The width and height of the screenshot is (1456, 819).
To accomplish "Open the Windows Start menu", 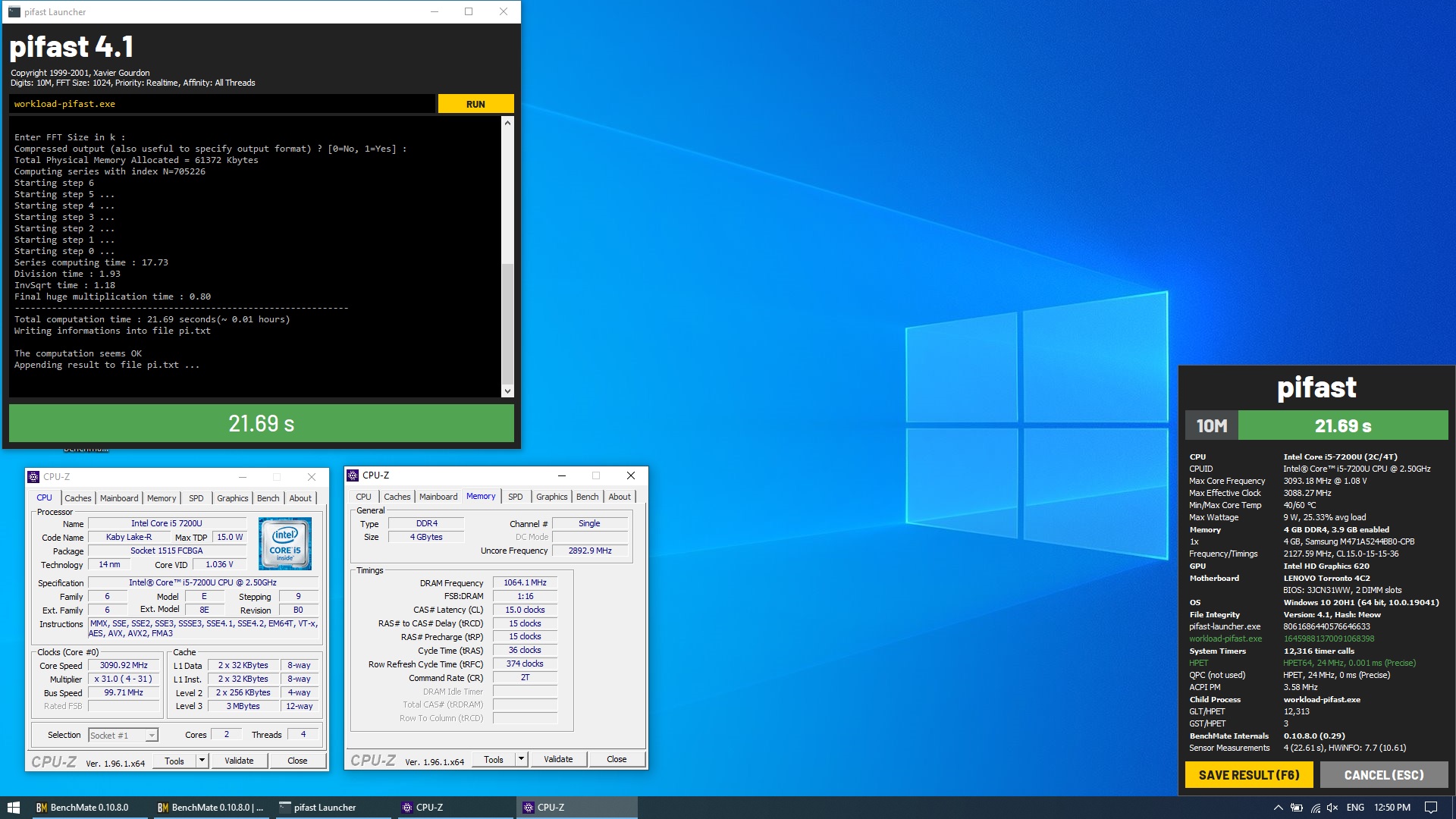I will tap(14, 808).
